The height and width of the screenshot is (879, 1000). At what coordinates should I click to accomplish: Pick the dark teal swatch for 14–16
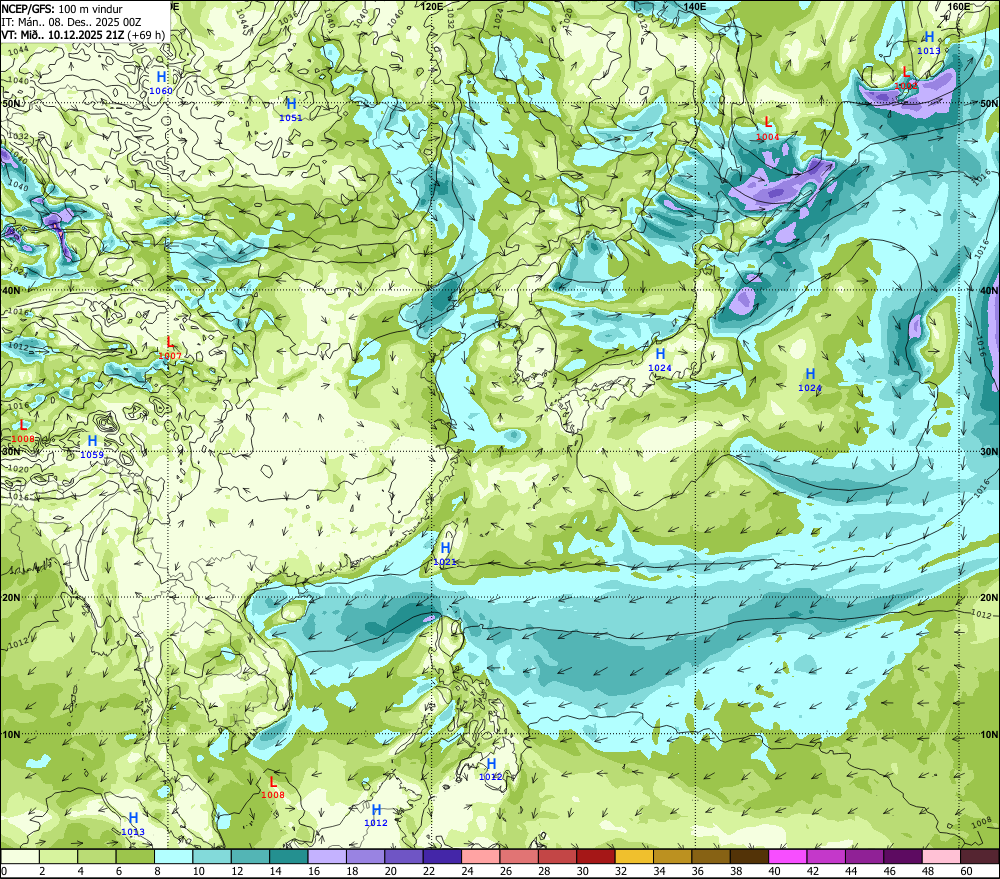click(289, 856)
